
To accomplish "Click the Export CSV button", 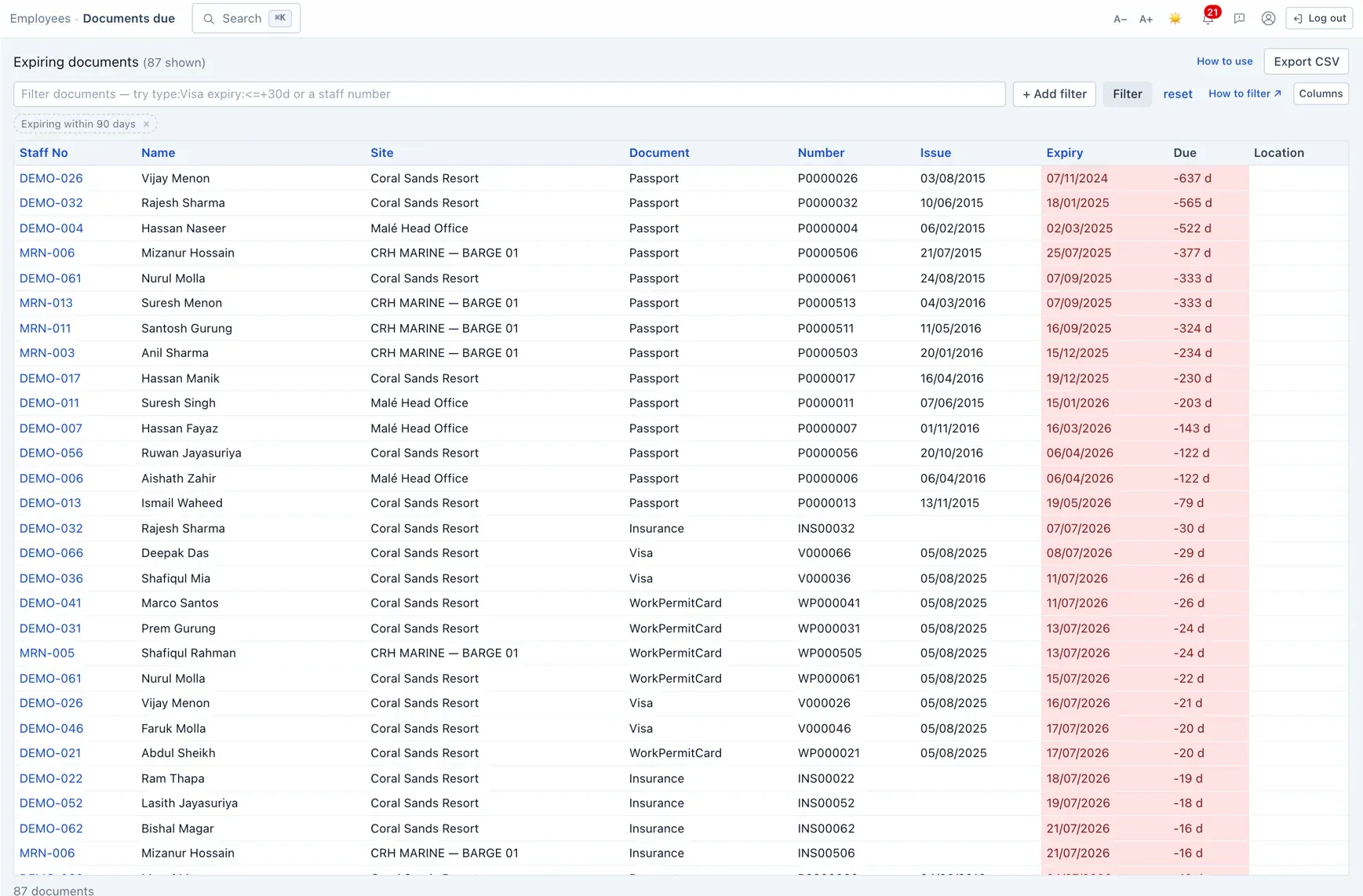I will click(x=1307, y=61).
